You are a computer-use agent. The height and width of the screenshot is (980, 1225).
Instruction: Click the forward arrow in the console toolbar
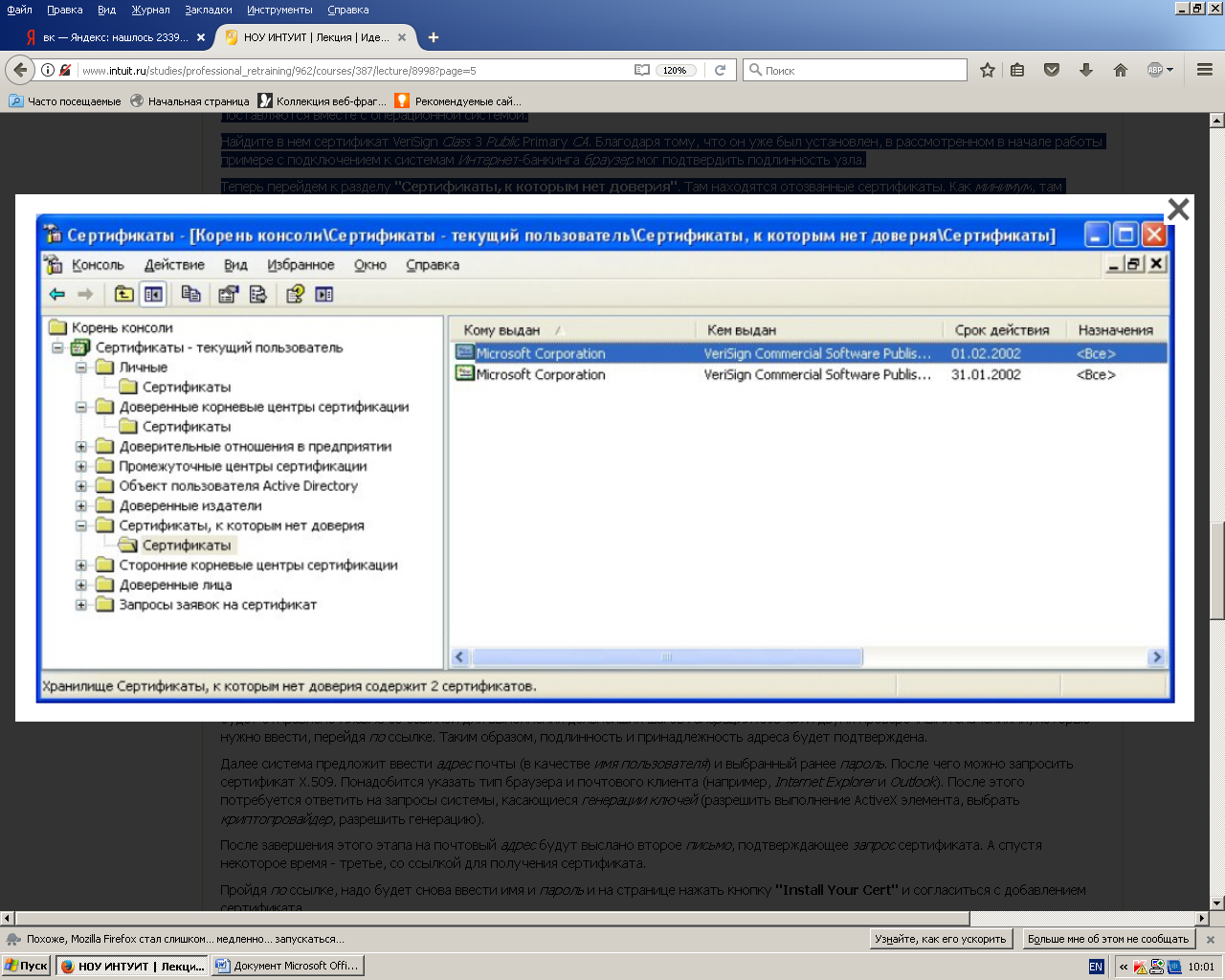85,294
